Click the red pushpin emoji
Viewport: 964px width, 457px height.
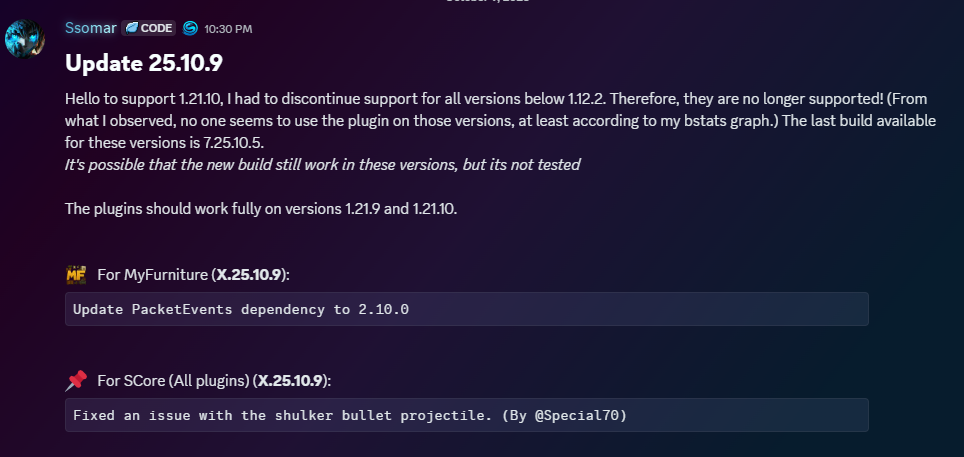[76, 380]
